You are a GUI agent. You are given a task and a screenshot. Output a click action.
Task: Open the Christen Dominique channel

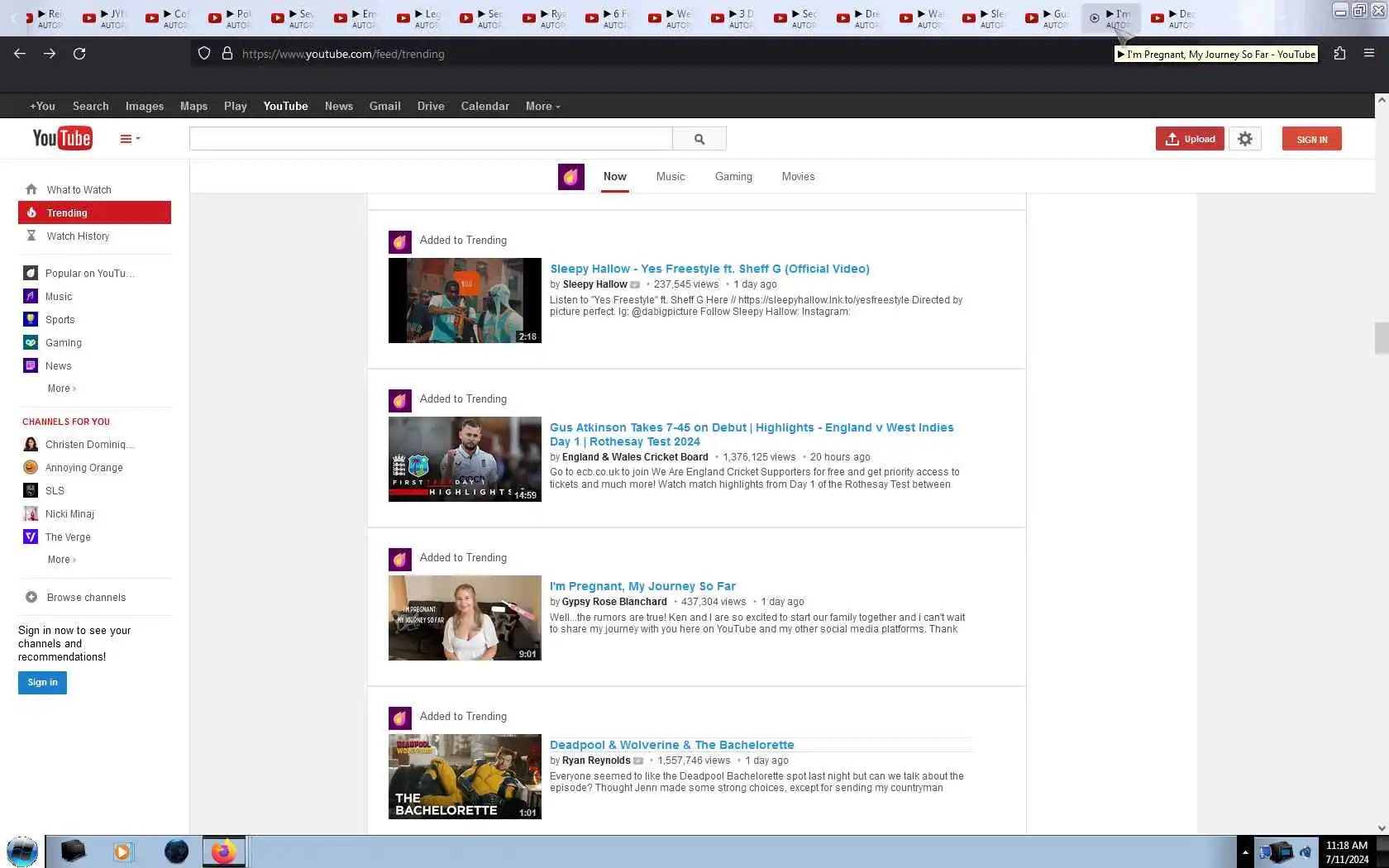(x=89, y=445)
